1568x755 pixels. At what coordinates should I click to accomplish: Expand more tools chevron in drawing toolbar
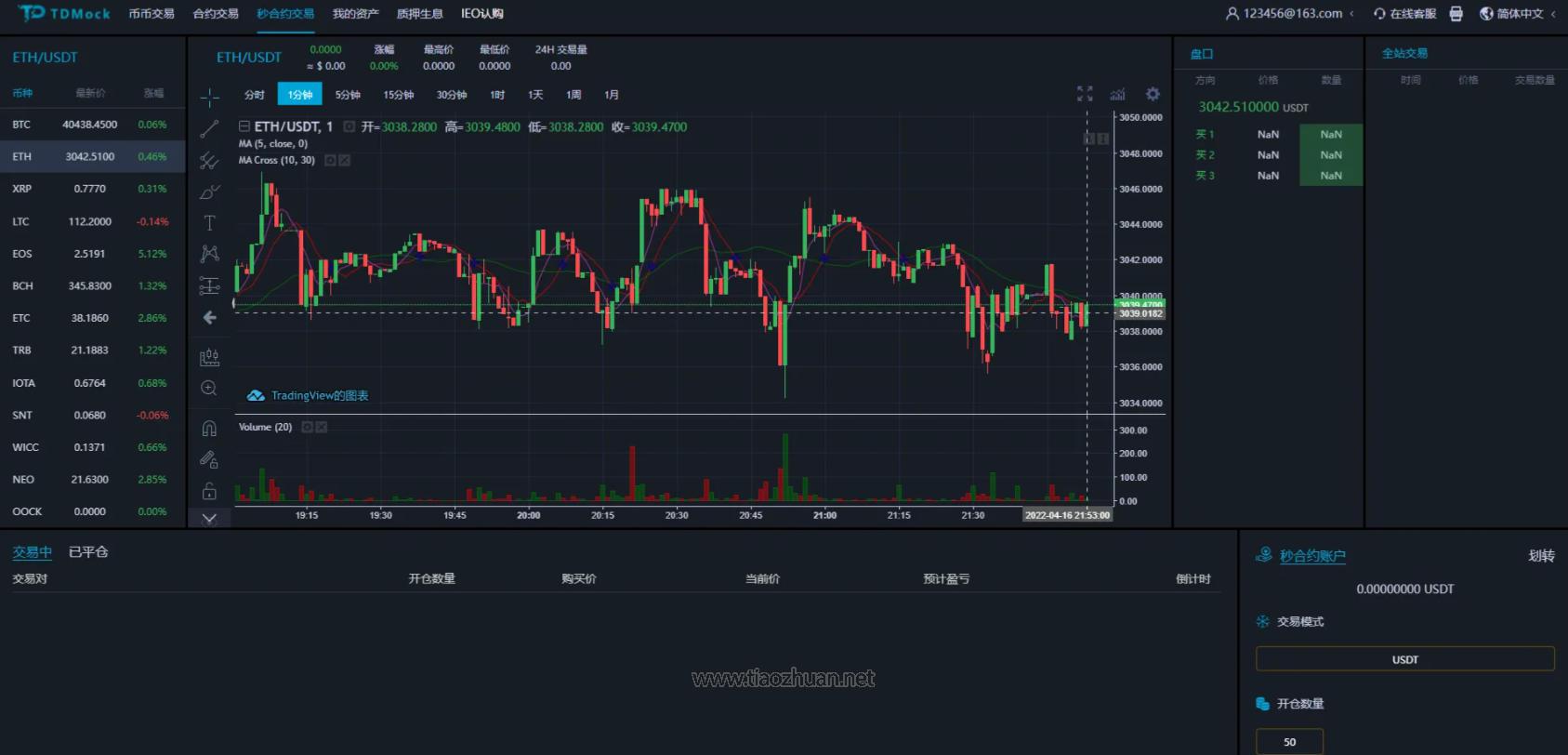point(209,518)
